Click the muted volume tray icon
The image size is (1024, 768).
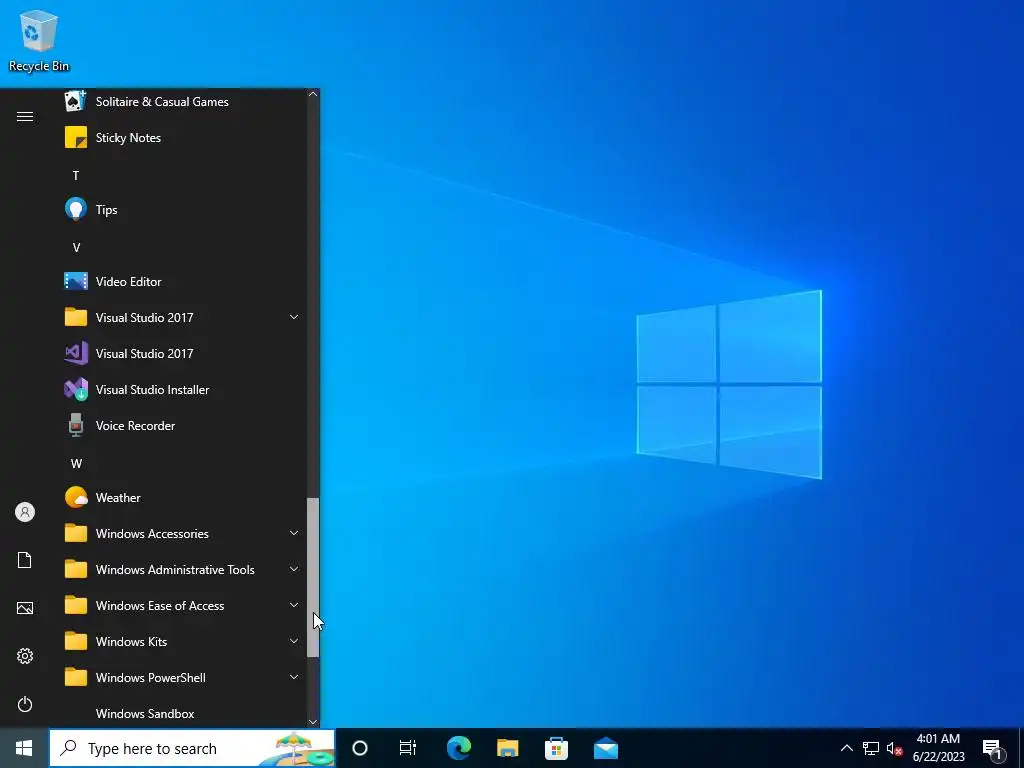point(894,748)
